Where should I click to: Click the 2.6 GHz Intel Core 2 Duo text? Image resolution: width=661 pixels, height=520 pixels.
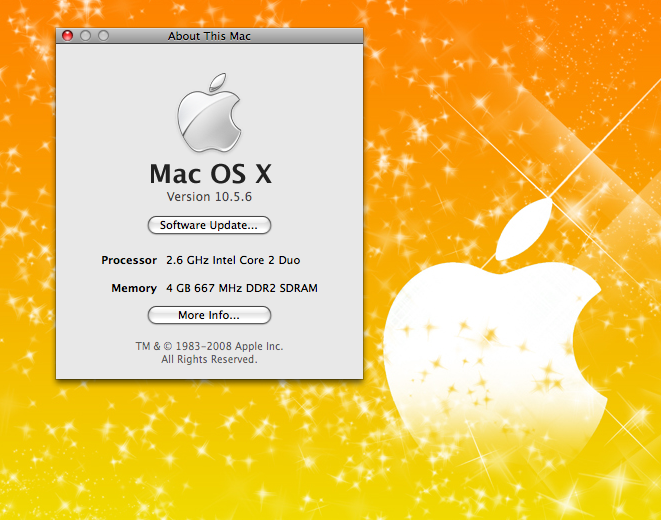tap(233, 260)
